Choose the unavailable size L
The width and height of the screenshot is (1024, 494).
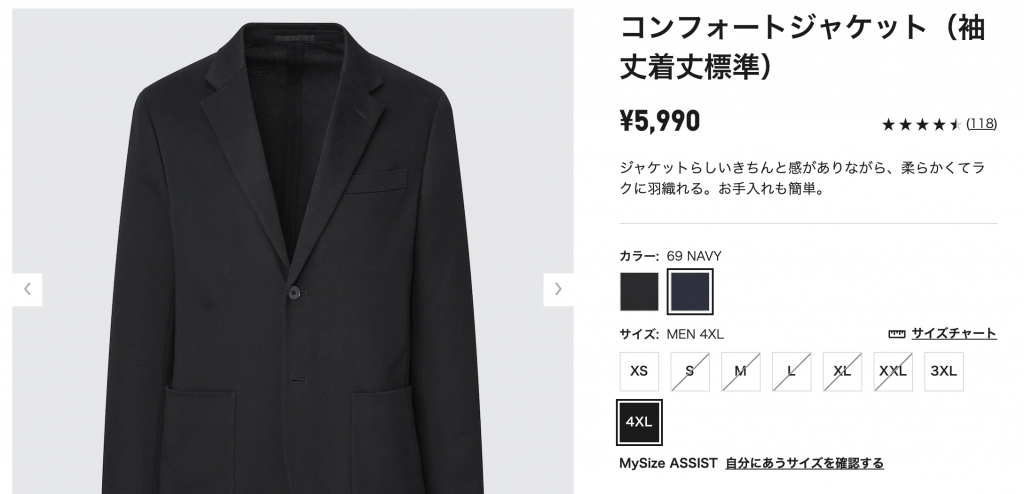(x=792, y=371)
